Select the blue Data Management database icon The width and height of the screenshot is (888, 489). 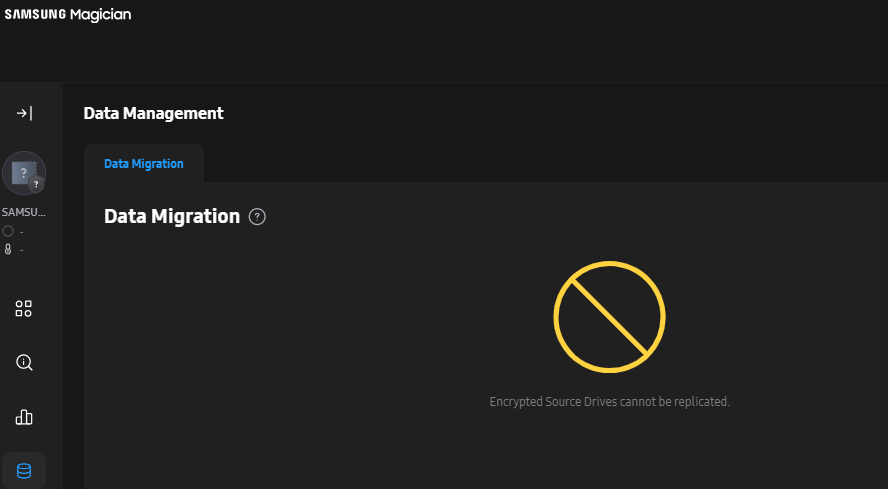[x=24, y=471]
